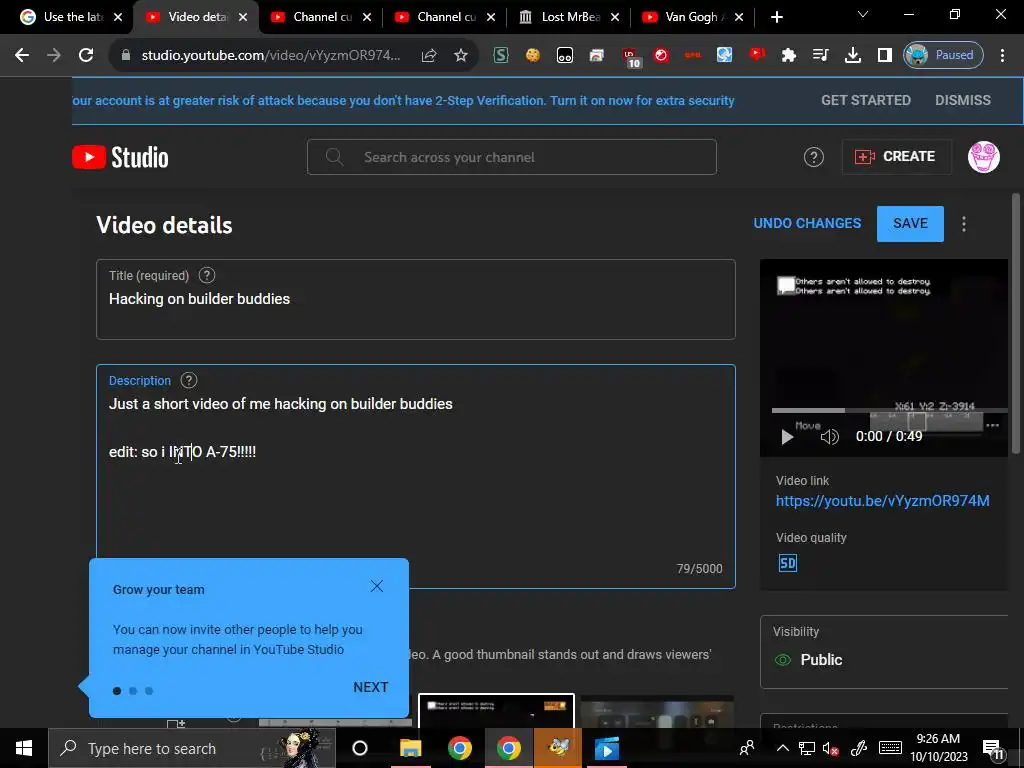The height and width of the screenshot is (768, 1024).
Task: Click the share page icon in address bar
Action: tap(429, 56)
